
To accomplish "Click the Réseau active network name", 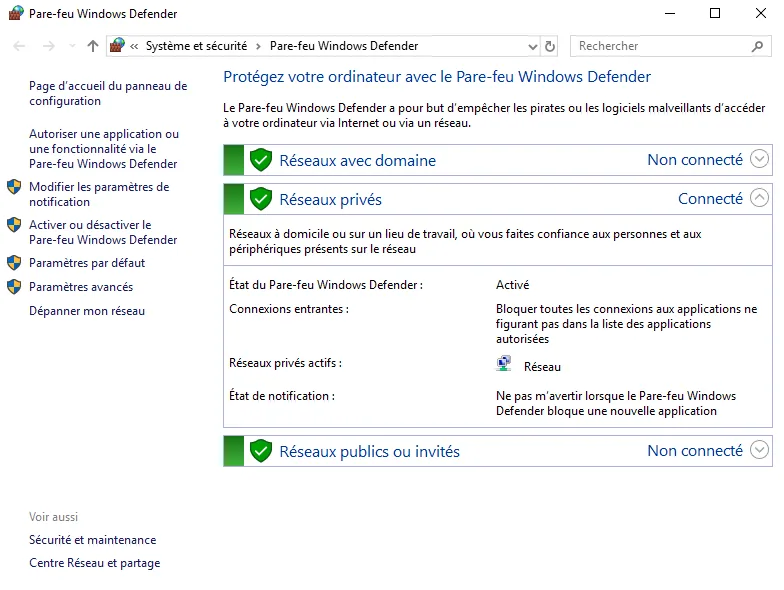I will [x=542, y=367].
